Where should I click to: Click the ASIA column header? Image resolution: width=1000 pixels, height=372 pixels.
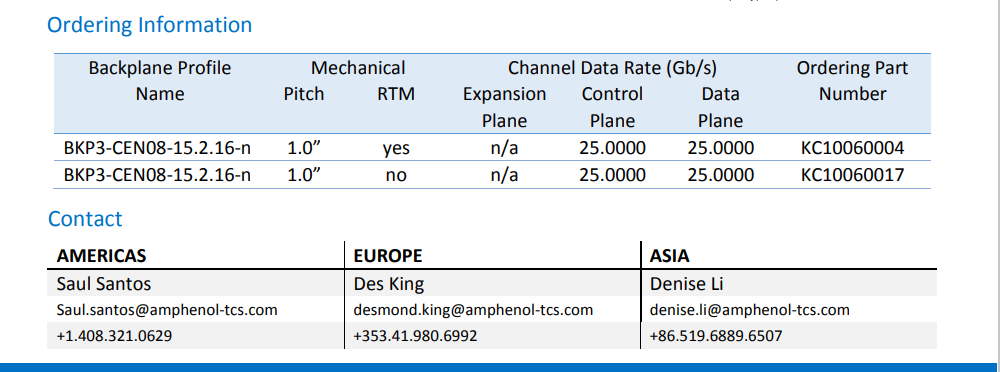pos(670,256)
